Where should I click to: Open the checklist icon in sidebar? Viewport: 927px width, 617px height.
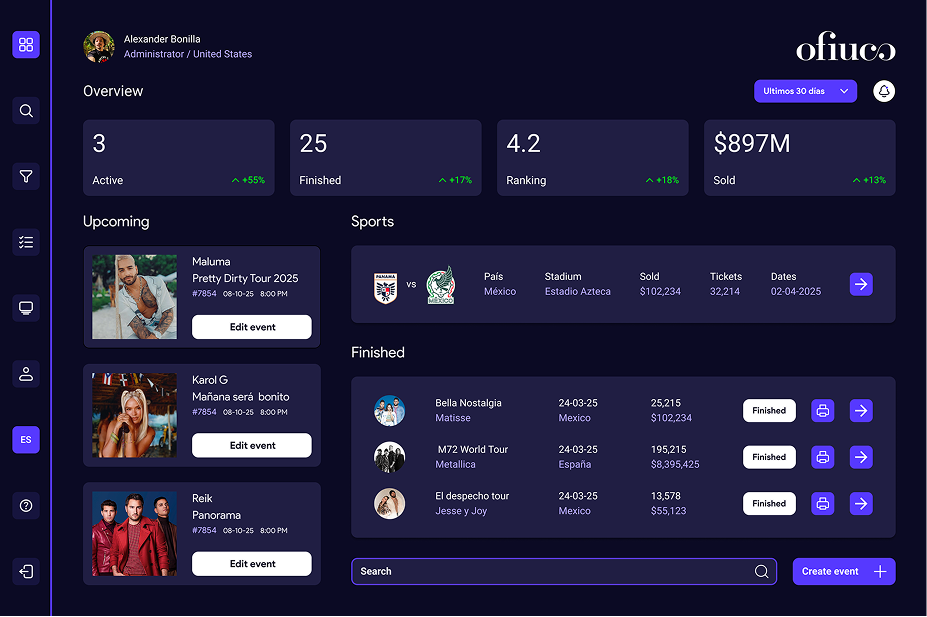pyautogui.click(x=26, y=242)
